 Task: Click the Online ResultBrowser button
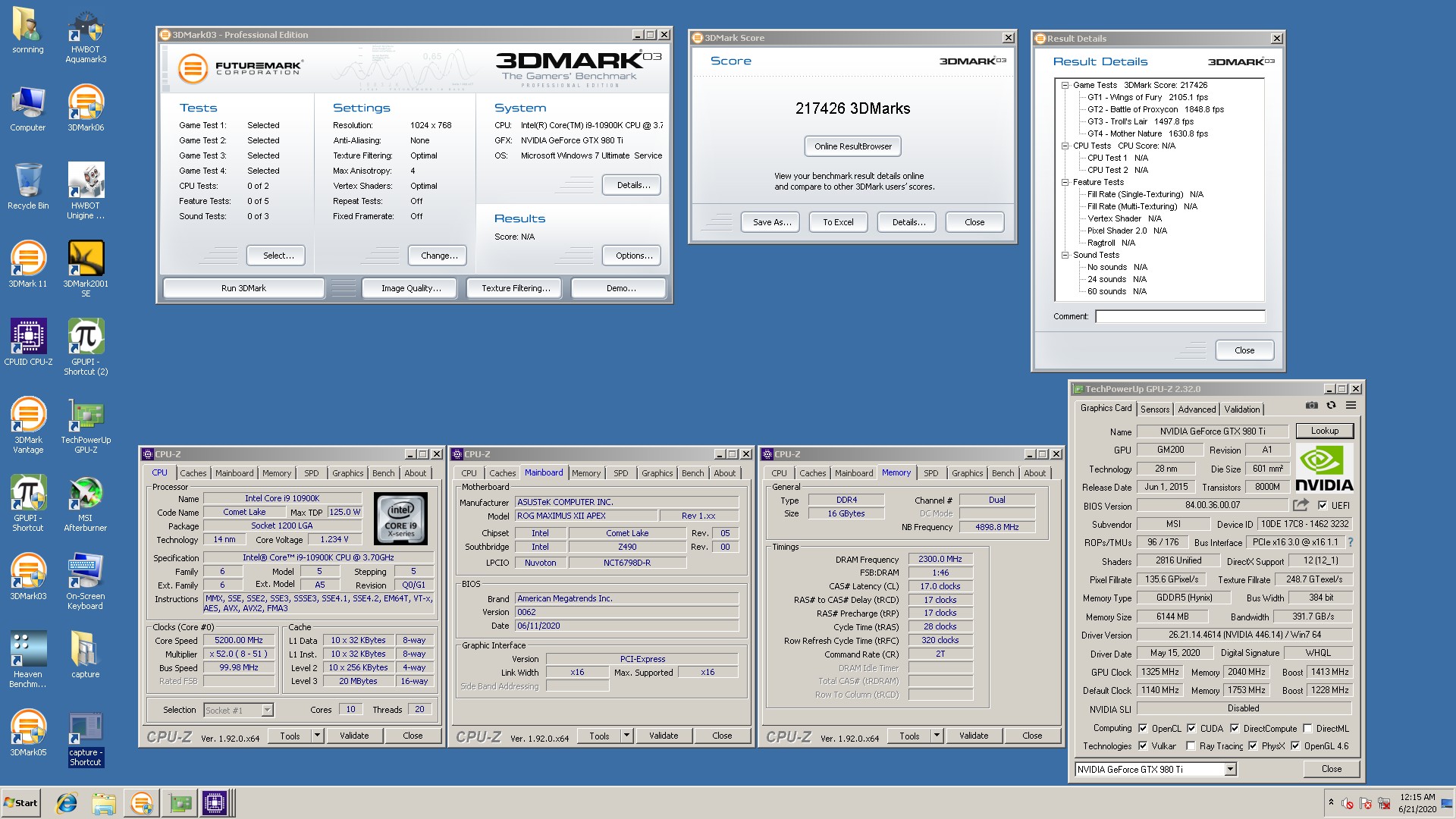(853, 146)
